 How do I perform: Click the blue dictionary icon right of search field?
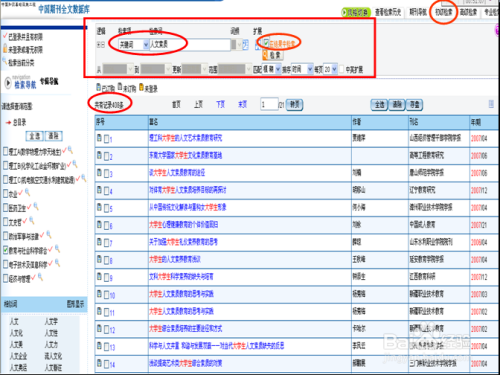[245, 45]
